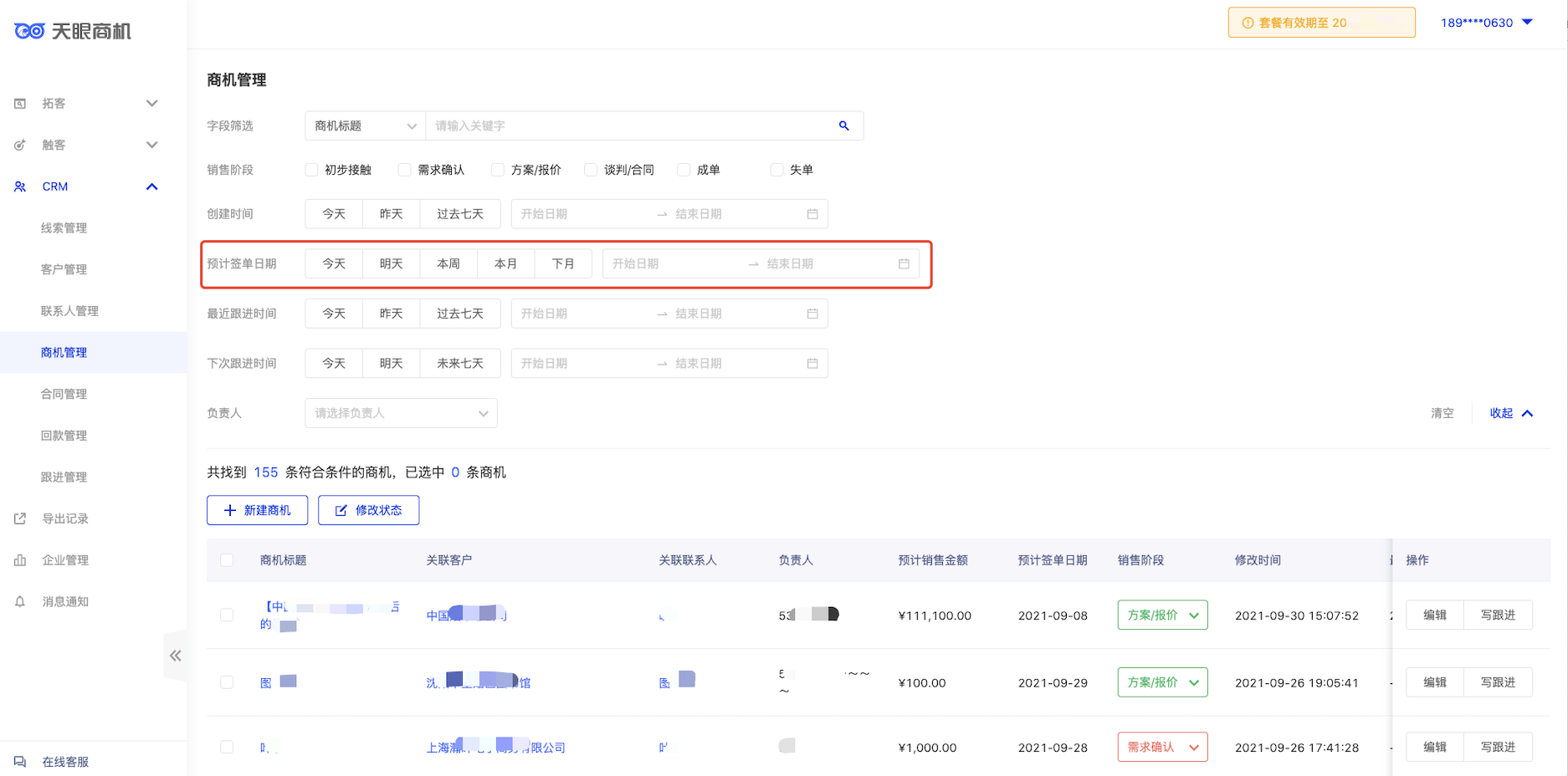Check the 谈判/合同 stage checkbox
Image resolution: width=1568 pixels, height=776 pixels.
tap(591, 170)
